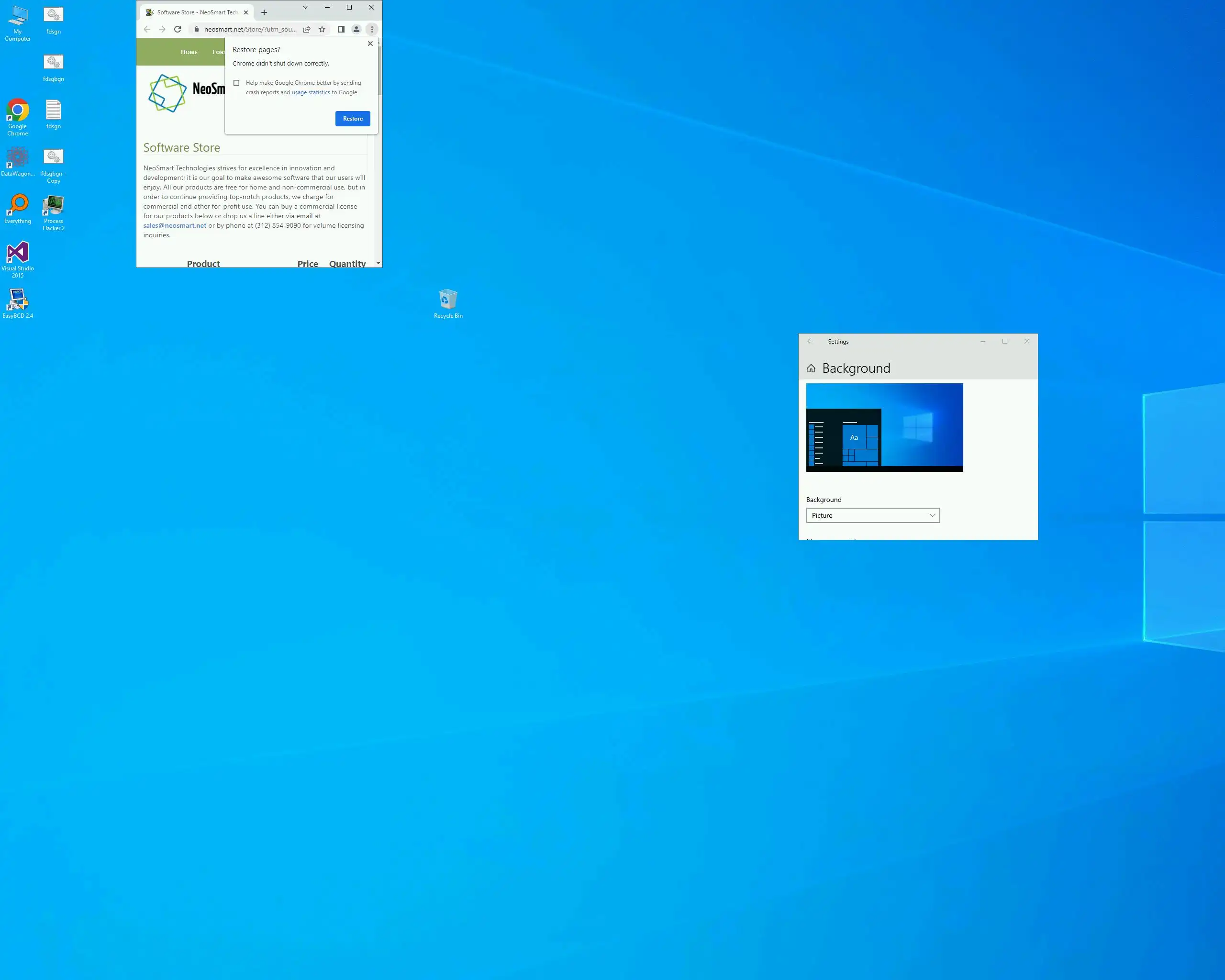Go to Settings home icon

811,368
